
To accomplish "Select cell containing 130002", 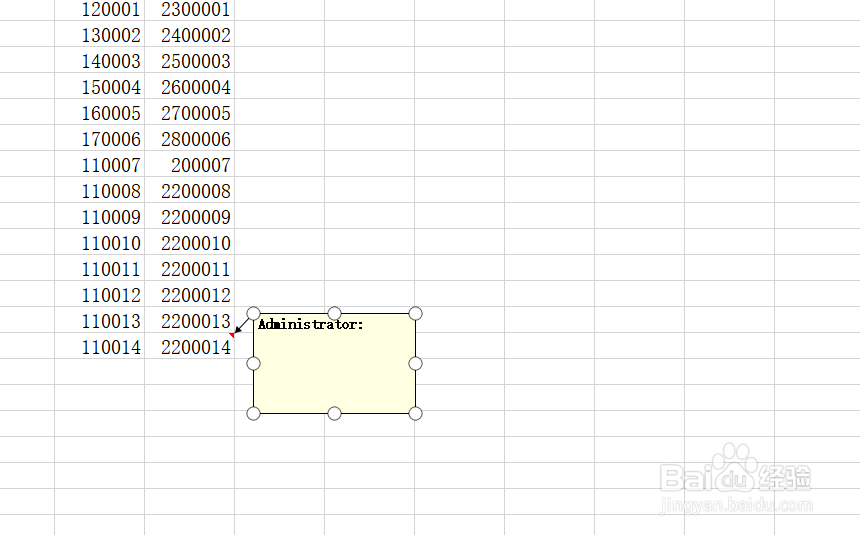I will pos(100,34).
